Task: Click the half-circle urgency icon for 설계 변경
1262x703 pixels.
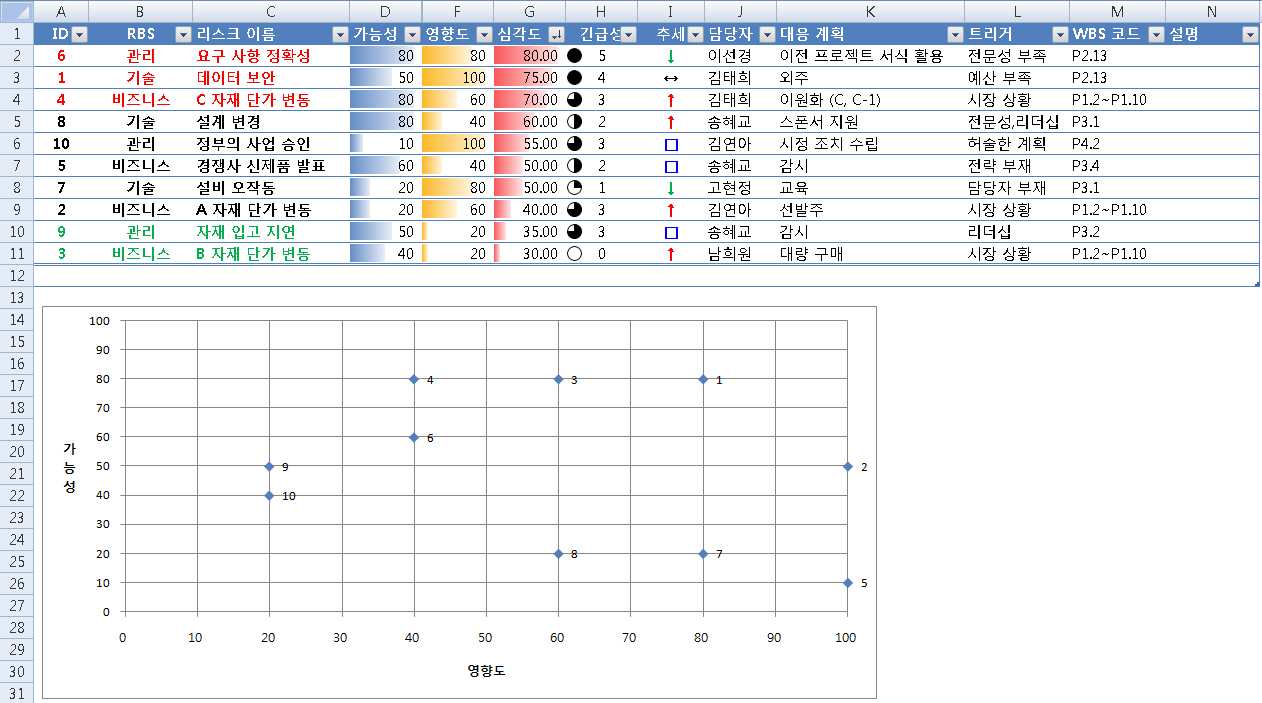Action: pos(574,122)
